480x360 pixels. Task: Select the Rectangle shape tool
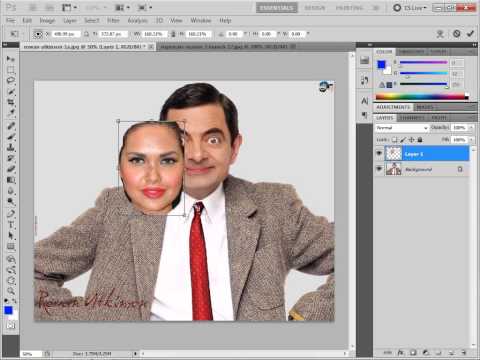(x=11, y=247)
